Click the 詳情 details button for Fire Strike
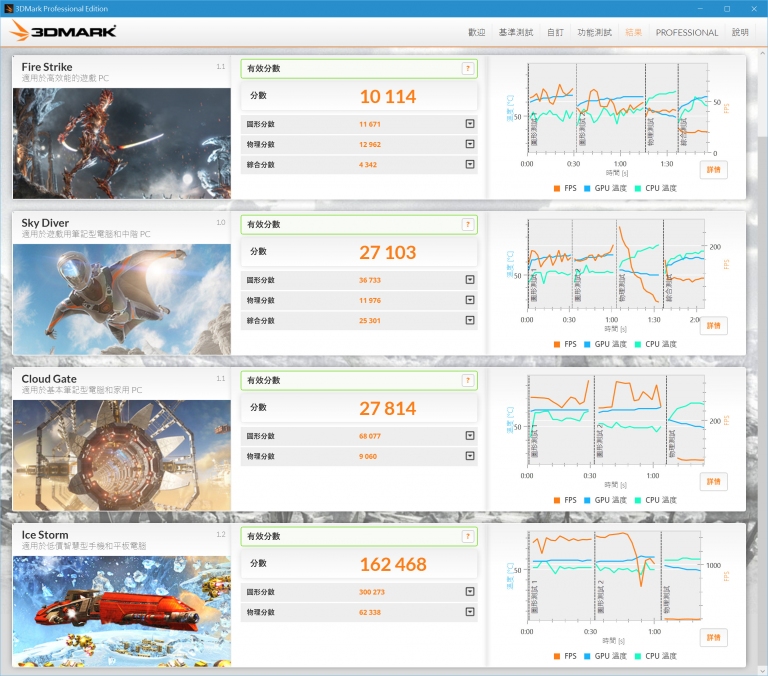 pyautogui.click(x=714, y=170)
